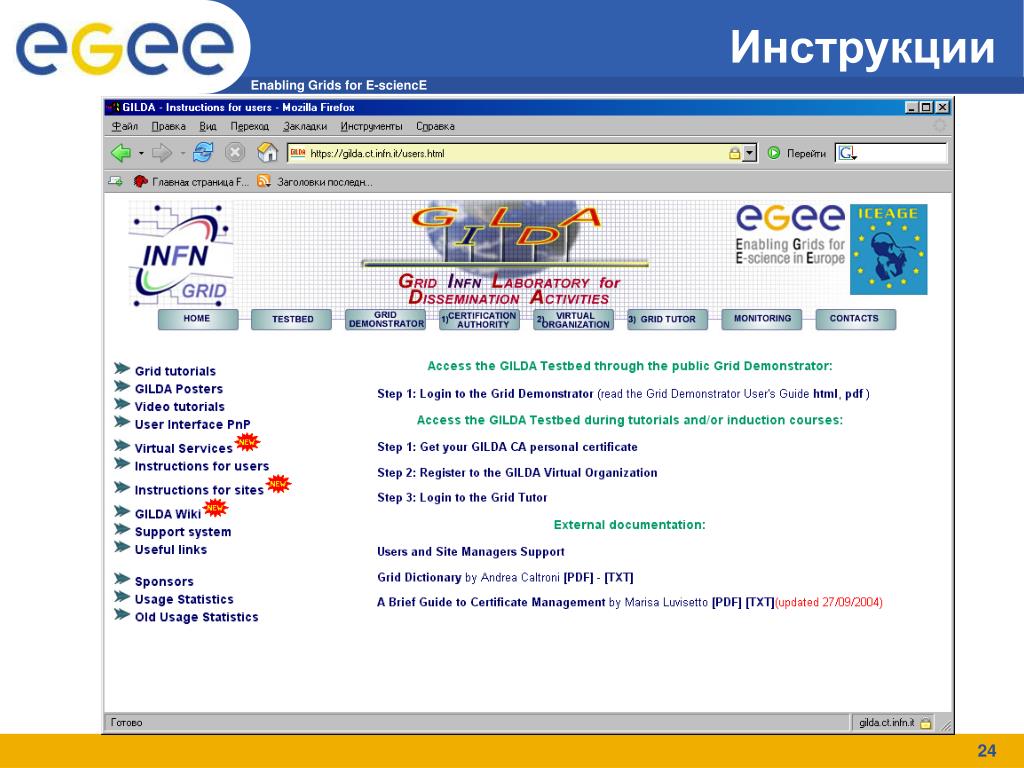Viewport: 1024px width, 768px height.
Task: Open the GILDA Posters link
Action: click(179, 389)
